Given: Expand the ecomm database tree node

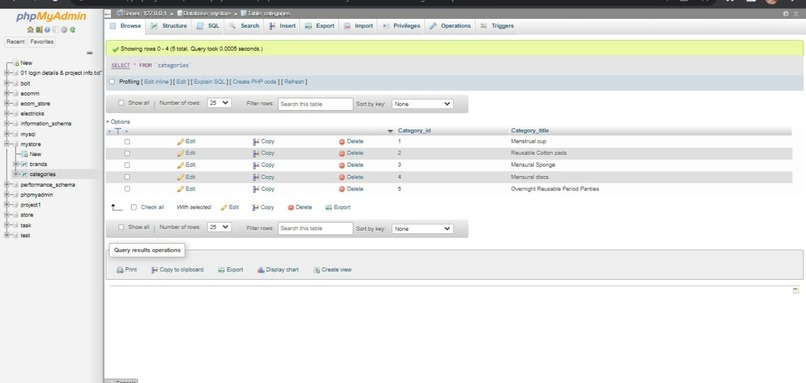Looking at the screenshot, I should (x=7, y=93).
